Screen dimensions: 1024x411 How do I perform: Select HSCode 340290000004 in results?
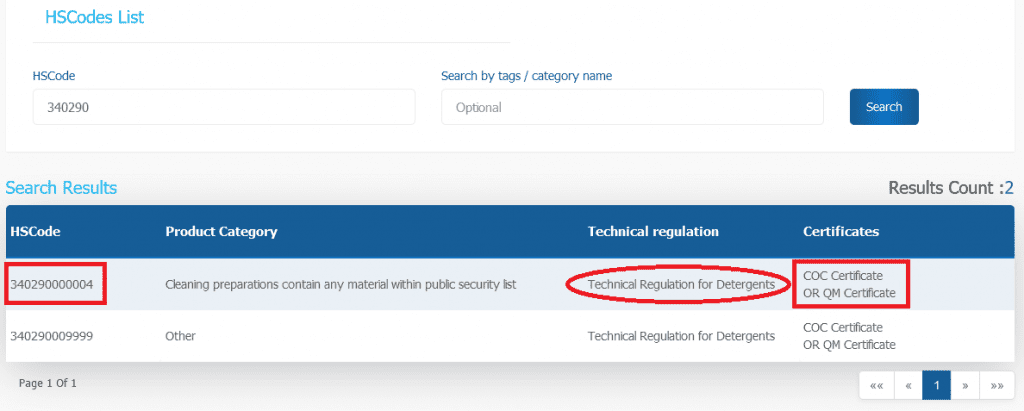[52, 285]
